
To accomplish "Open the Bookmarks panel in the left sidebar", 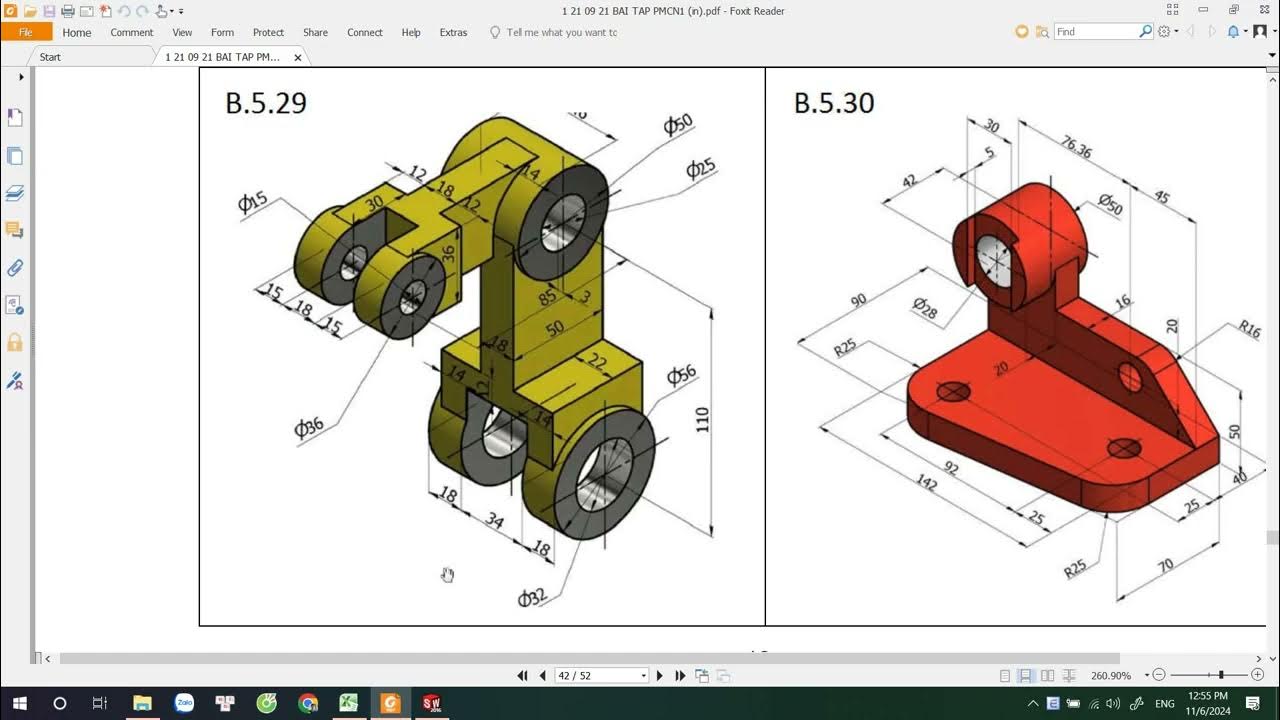I will click(x=15, y=118).
